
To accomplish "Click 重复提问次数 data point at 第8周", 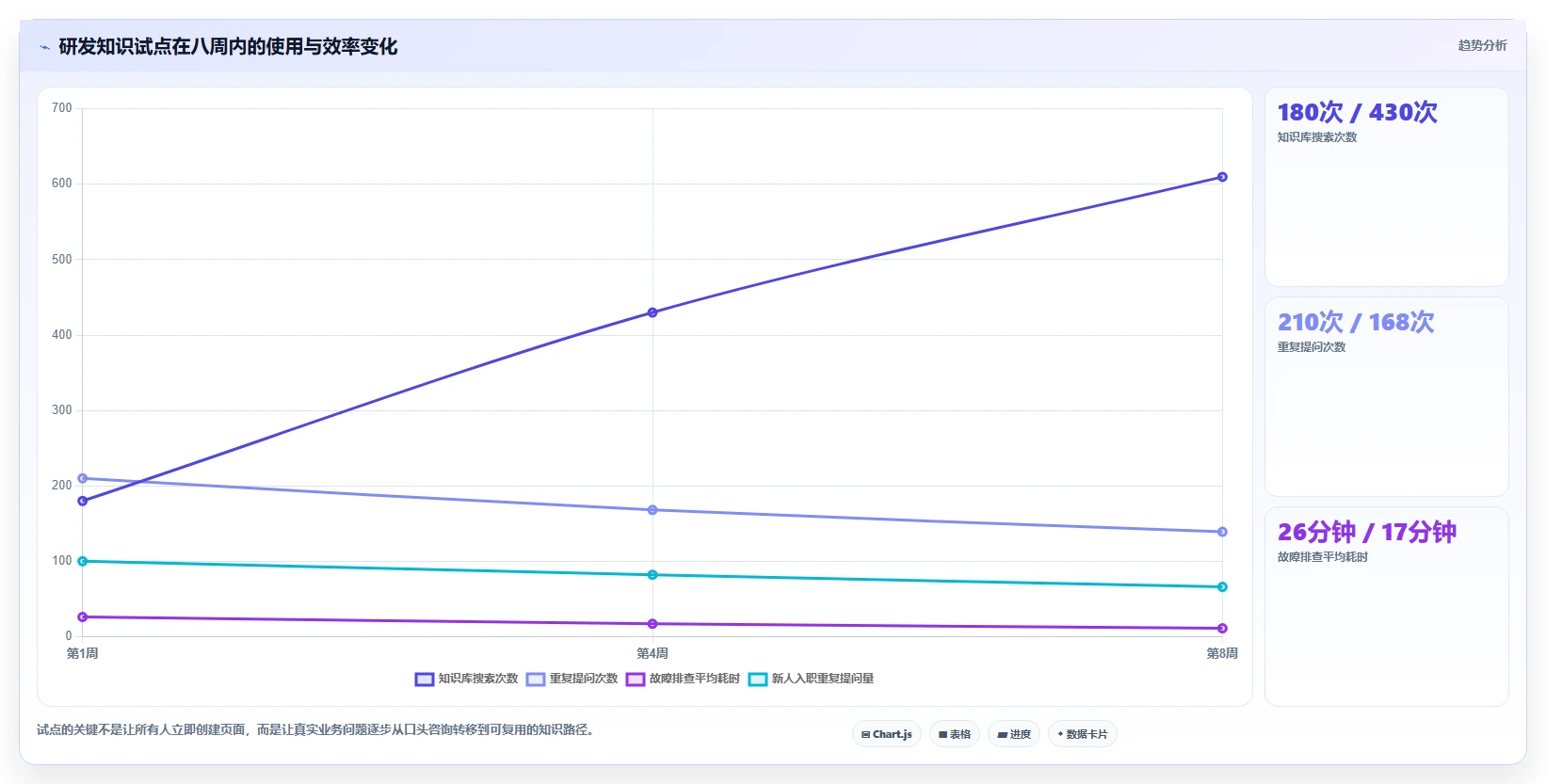I will (x=1222, y=532).
